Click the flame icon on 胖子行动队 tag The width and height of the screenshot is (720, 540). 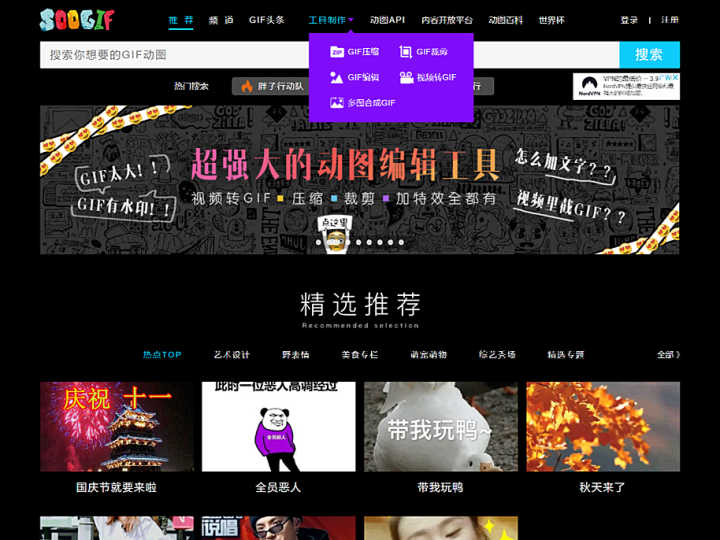247,86
